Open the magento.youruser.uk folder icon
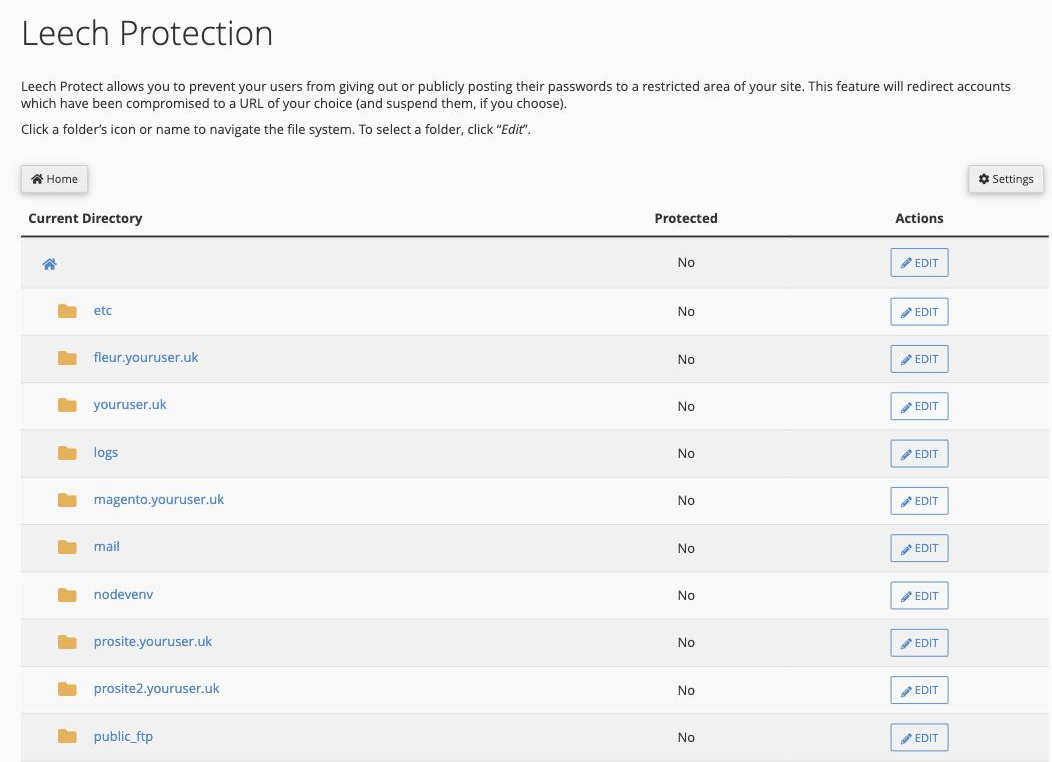 [x=67, y=500]
